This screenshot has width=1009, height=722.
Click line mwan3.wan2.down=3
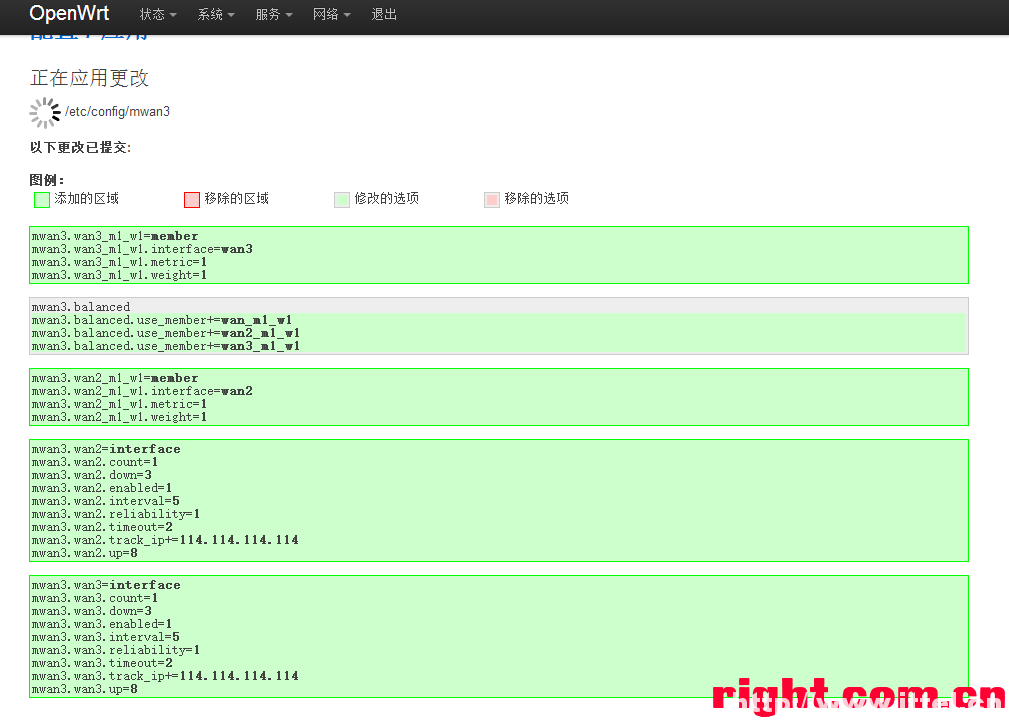(91, 475)
